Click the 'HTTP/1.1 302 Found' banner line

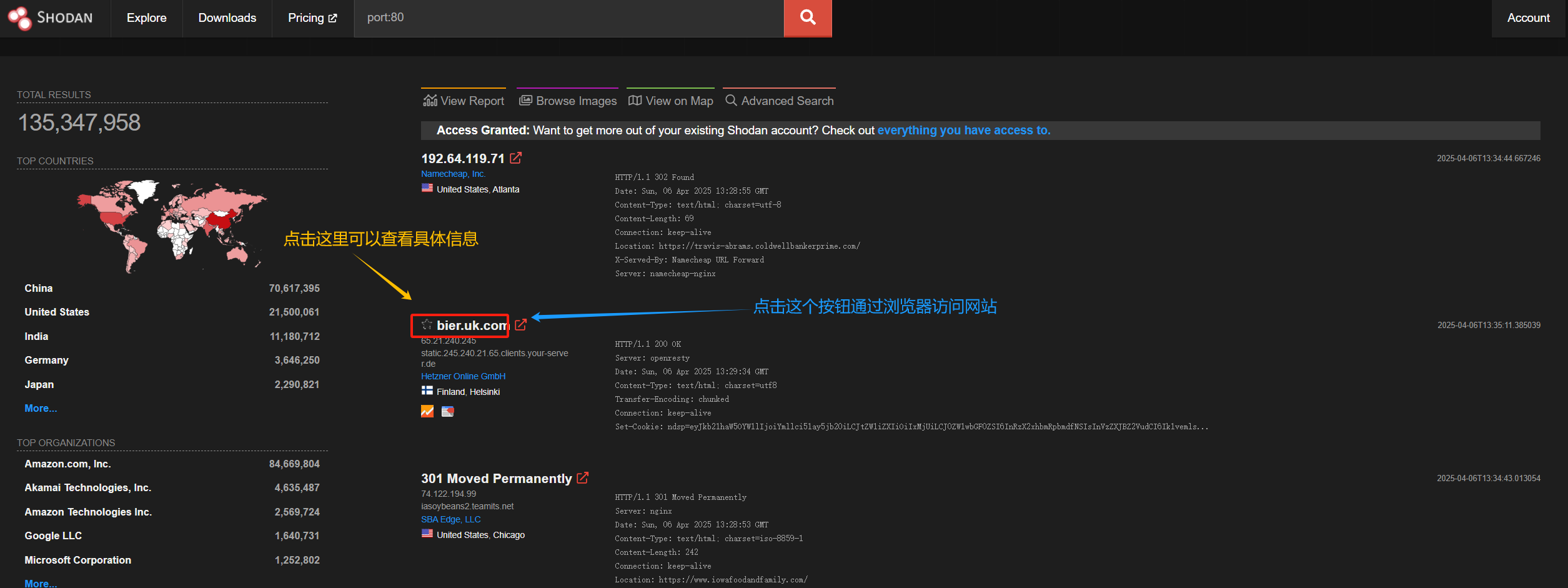654,177
